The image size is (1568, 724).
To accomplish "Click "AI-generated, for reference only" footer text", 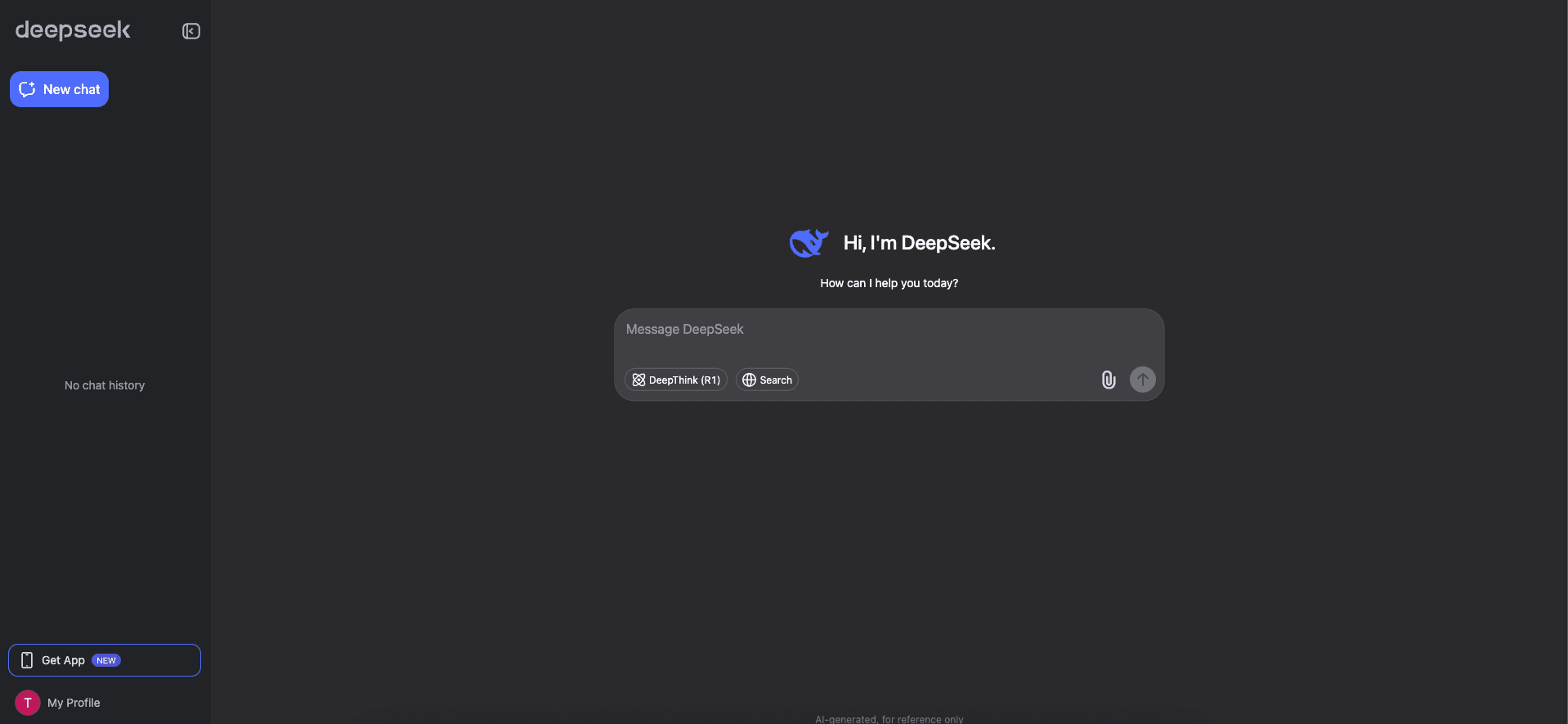I will click(889, 719).
